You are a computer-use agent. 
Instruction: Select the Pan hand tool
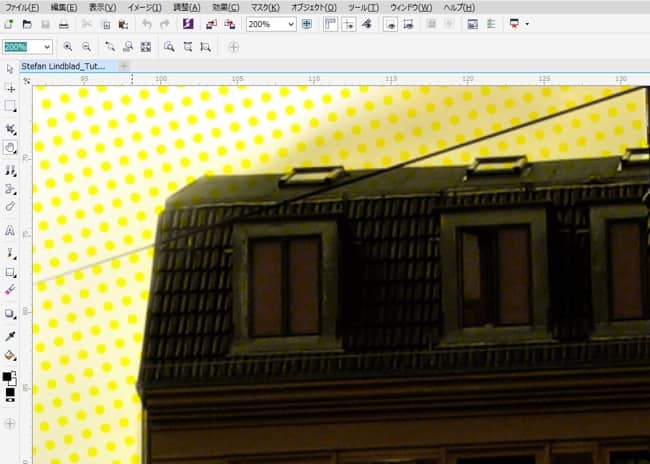[x=10, y=147]
